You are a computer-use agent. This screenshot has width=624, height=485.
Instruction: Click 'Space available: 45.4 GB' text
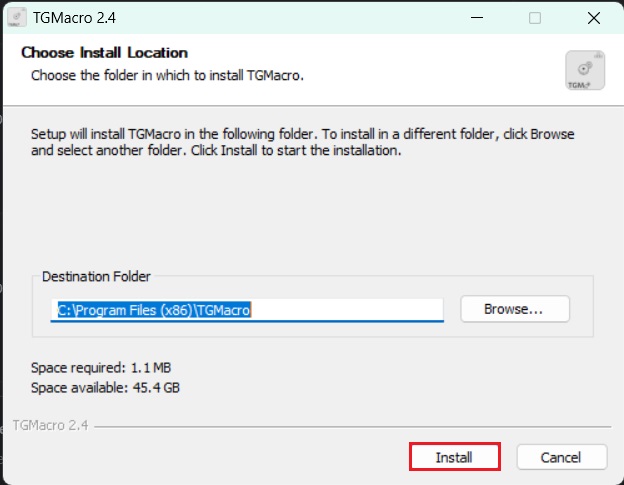pos(105,388)
